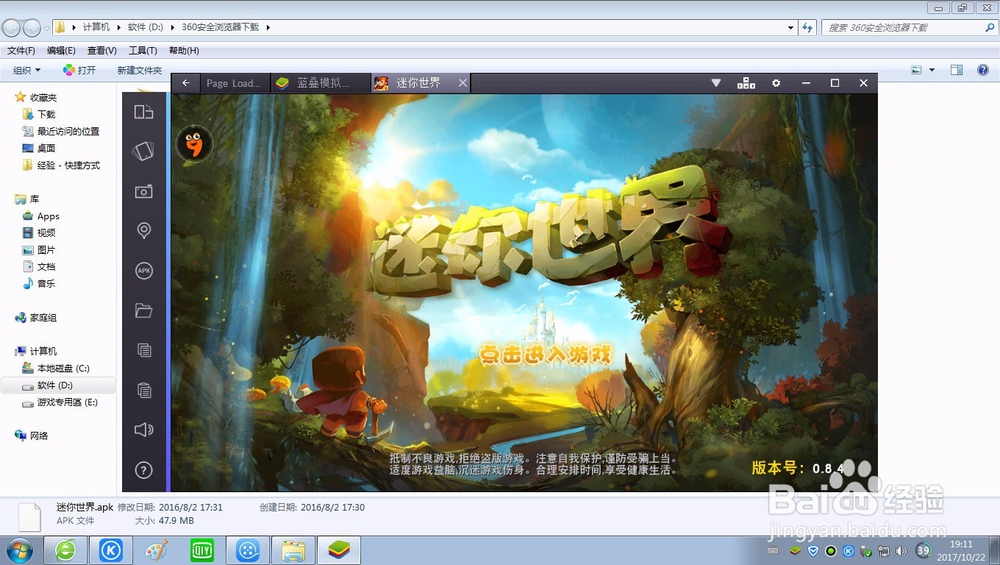Click the rotate screen icon in sidebar
1000x565 pixels.
(143, 151)
